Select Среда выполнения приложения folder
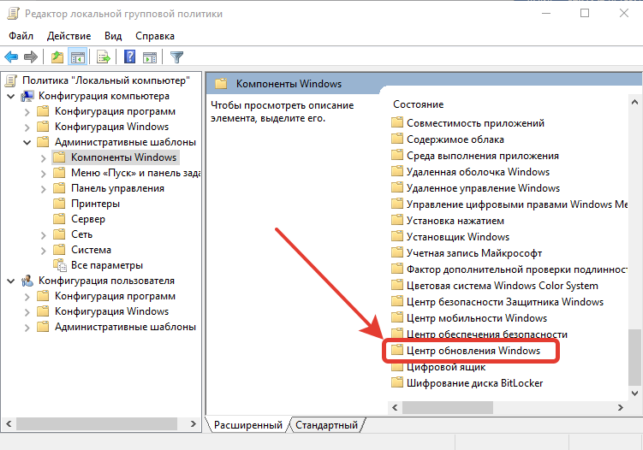This screenshot has width=643, height=450. (x=483, y=155)
